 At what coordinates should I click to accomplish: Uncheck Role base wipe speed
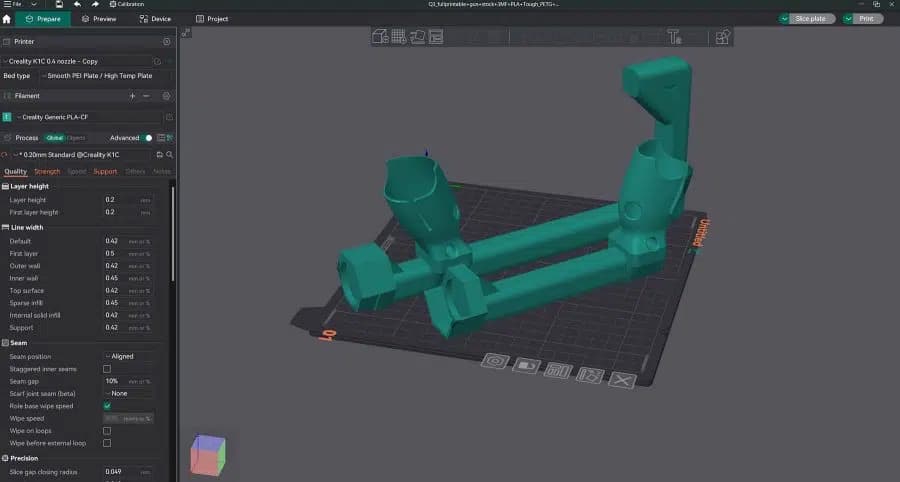(x=107, y=406)
